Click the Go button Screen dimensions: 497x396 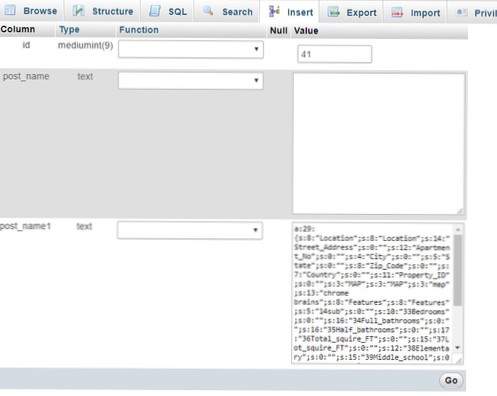point(451,380)
